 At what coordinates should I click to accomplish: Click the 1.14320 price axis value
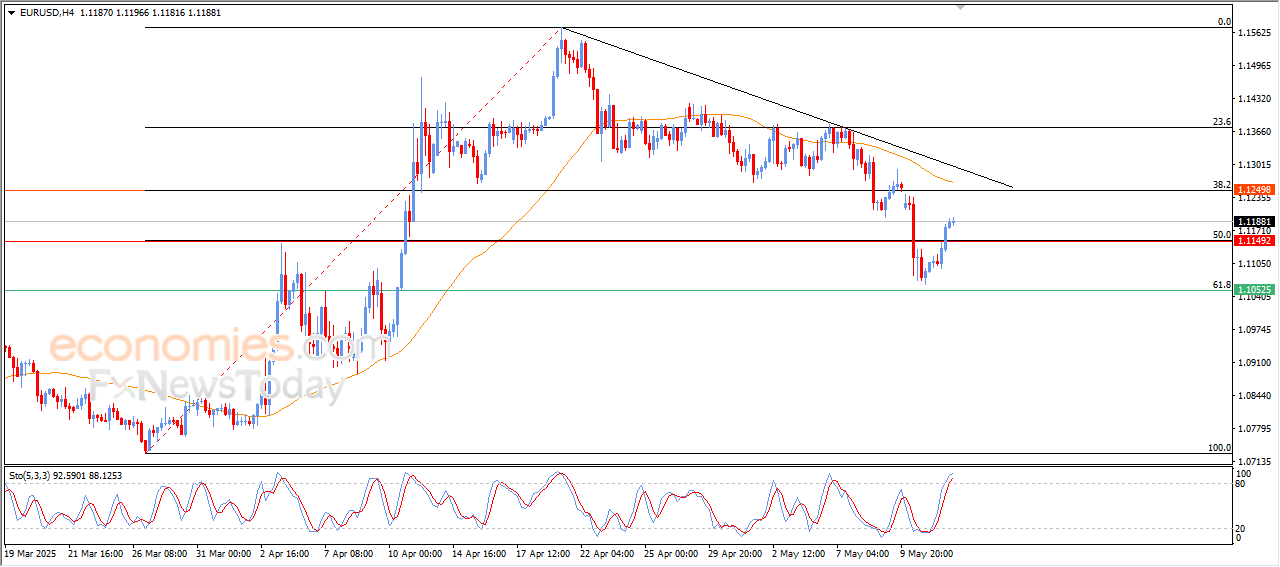tap(1254, 100)
